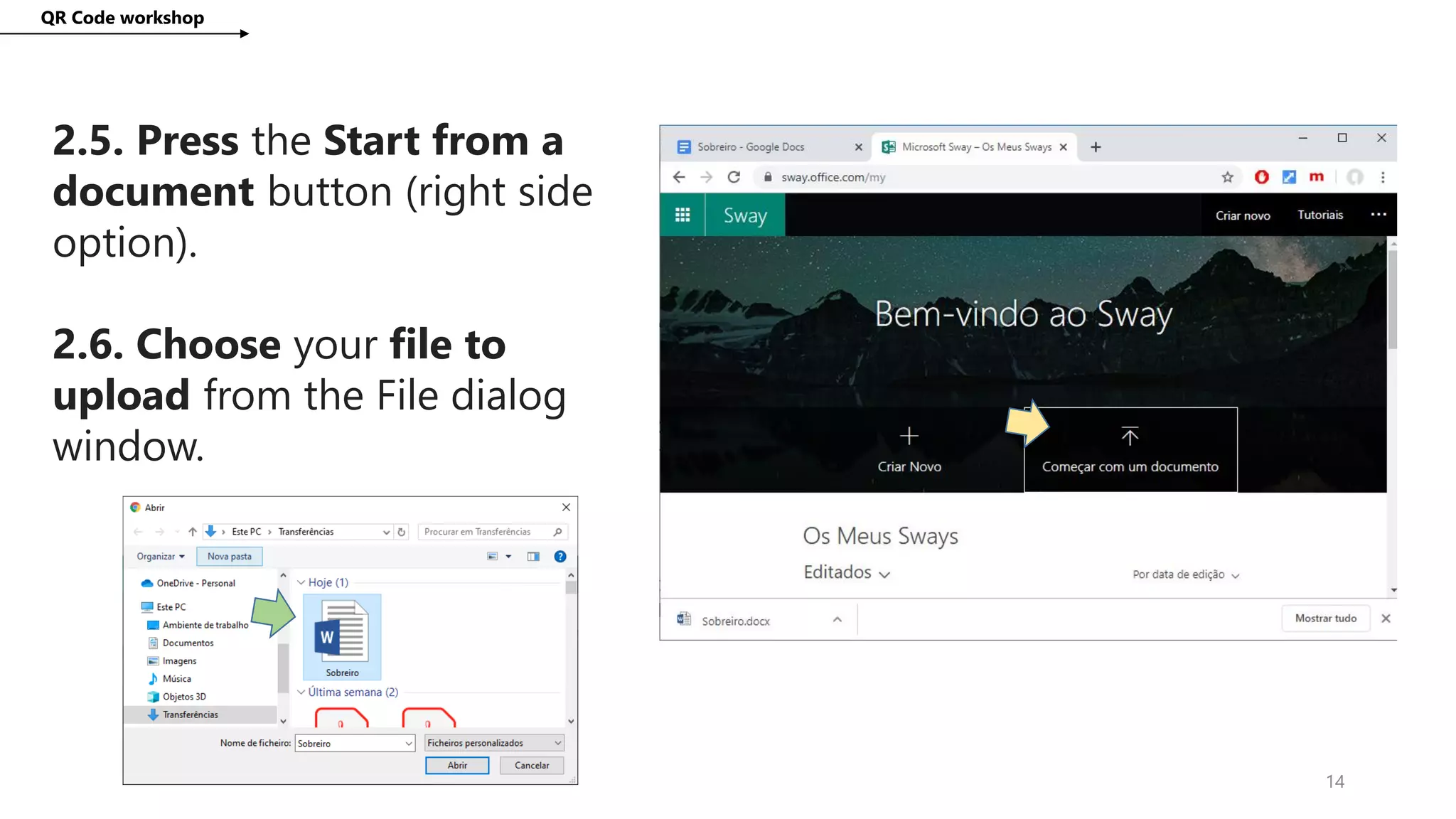Screen dimensions: 1456x819
Task: Select Documentos folder in sidebar
Action: click(181, 643)
